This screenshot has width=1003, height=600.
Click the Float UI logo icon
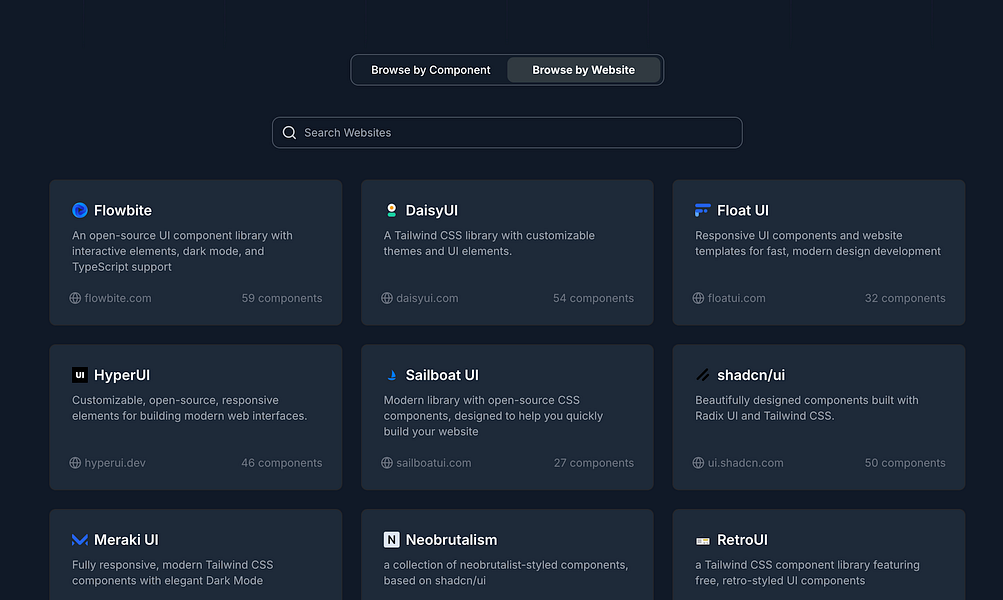point(702,210)
